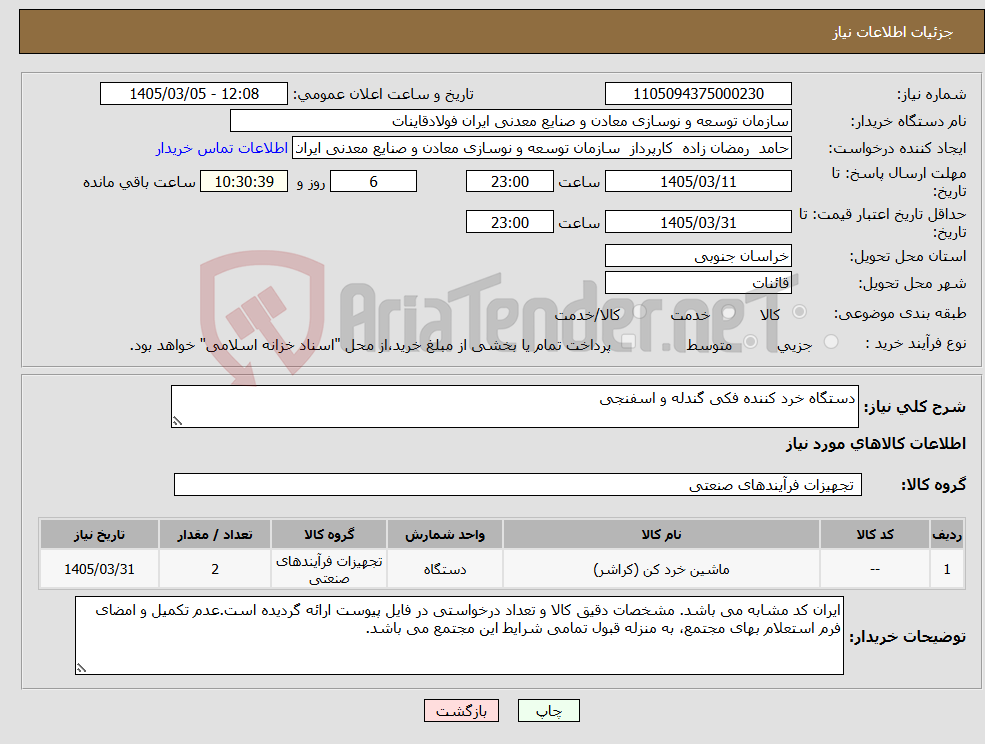The height and width of the screenshot is (744, 985).
Task: Click the unit cell دستگاه
Action: [445, 569]
